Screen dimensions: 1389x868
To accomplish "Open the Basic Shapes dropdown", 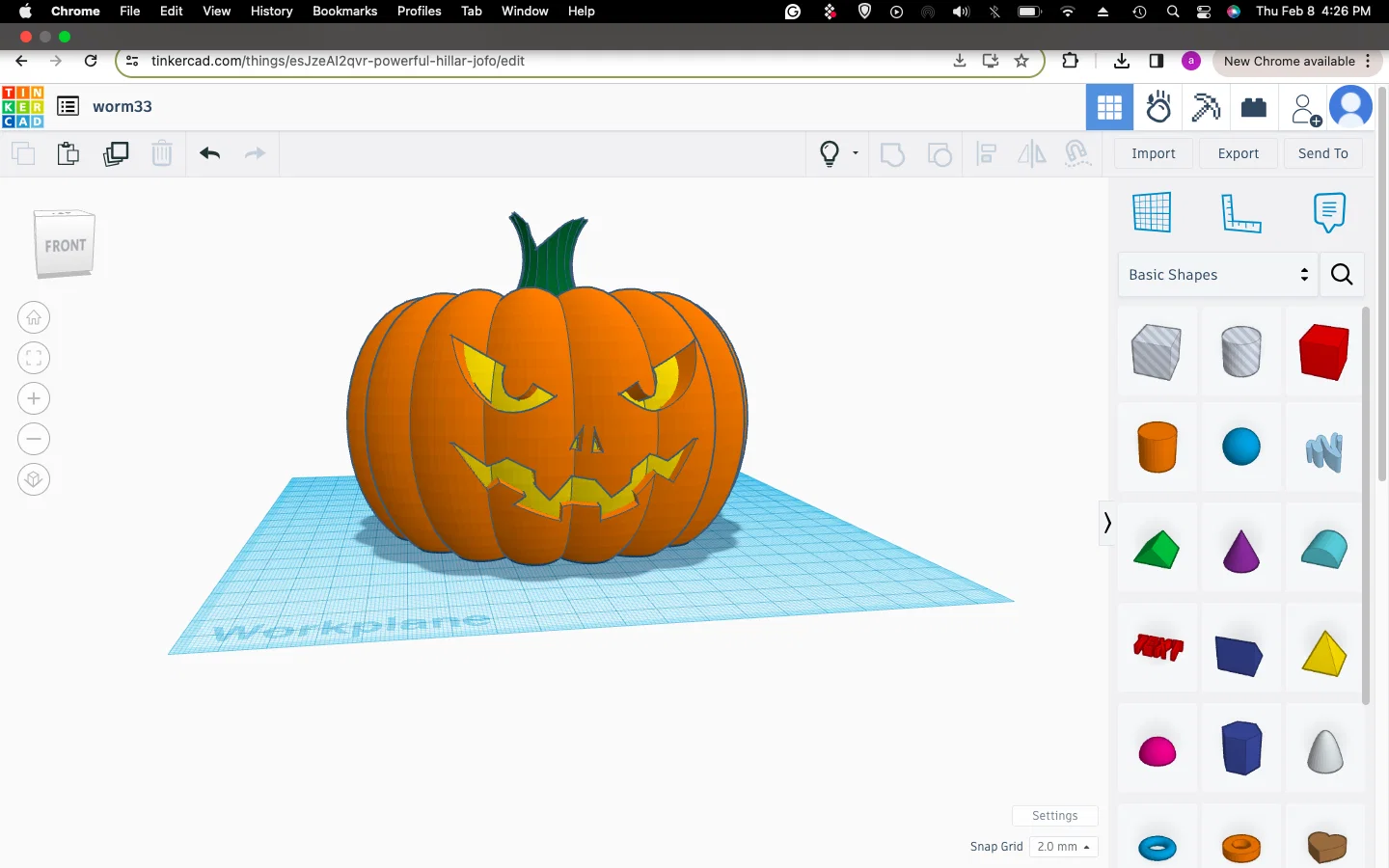I will click(x=1218, y=275).
